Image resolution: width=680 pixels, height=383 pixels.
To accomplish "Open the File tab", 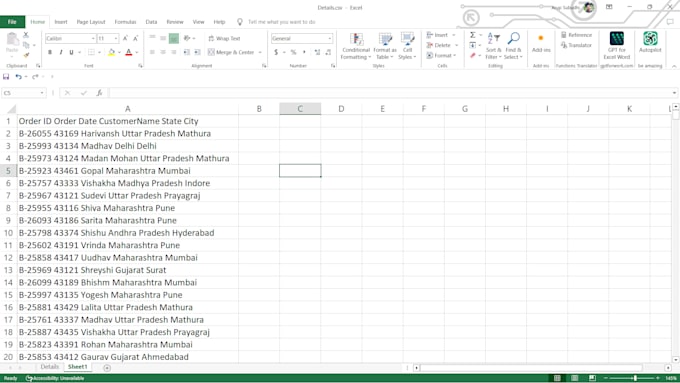I will (x=12, y=22).
